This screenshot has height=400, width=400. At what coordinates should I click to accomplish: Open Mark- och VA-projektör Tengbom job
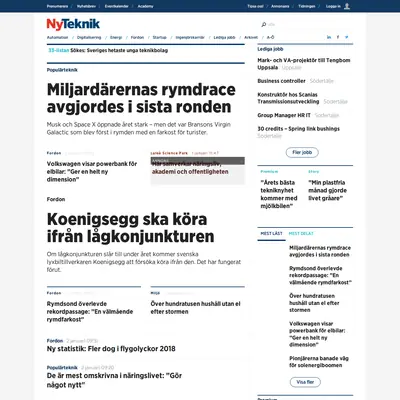pos(304,64)
